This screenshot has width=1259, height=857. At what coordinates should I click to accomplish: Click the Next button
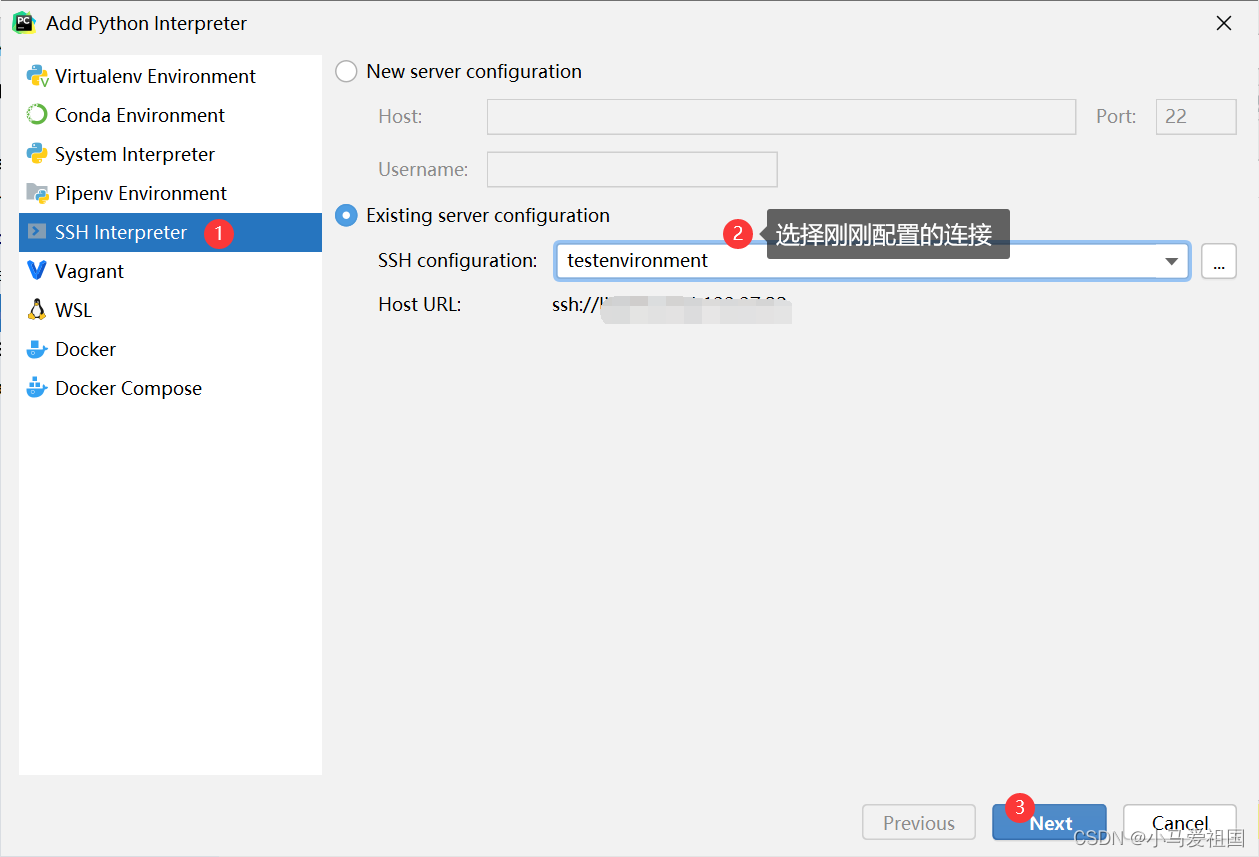pyautogui.click(x=1049, y=823)
